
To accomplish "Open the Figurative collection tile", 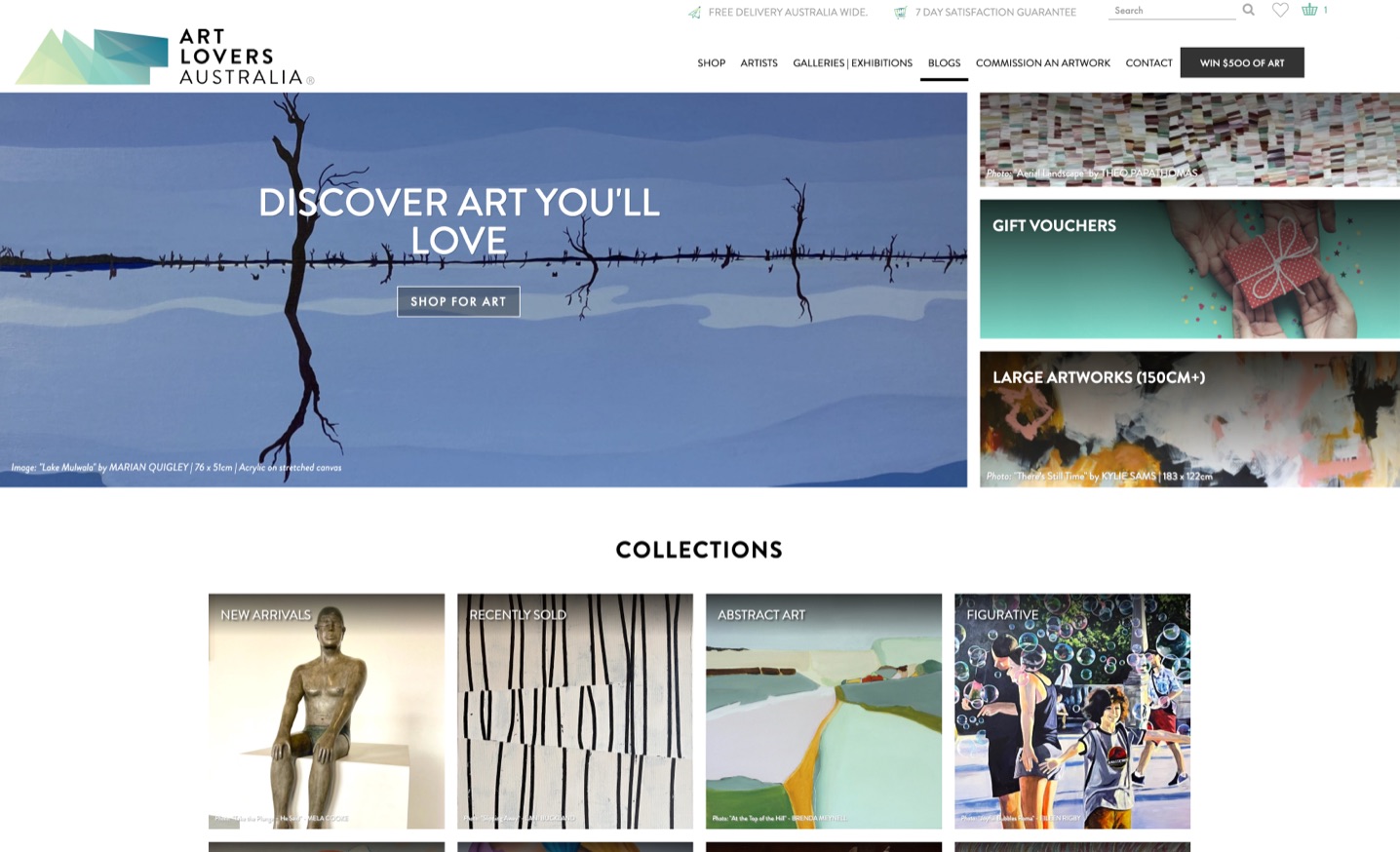I will point(1072,712).
